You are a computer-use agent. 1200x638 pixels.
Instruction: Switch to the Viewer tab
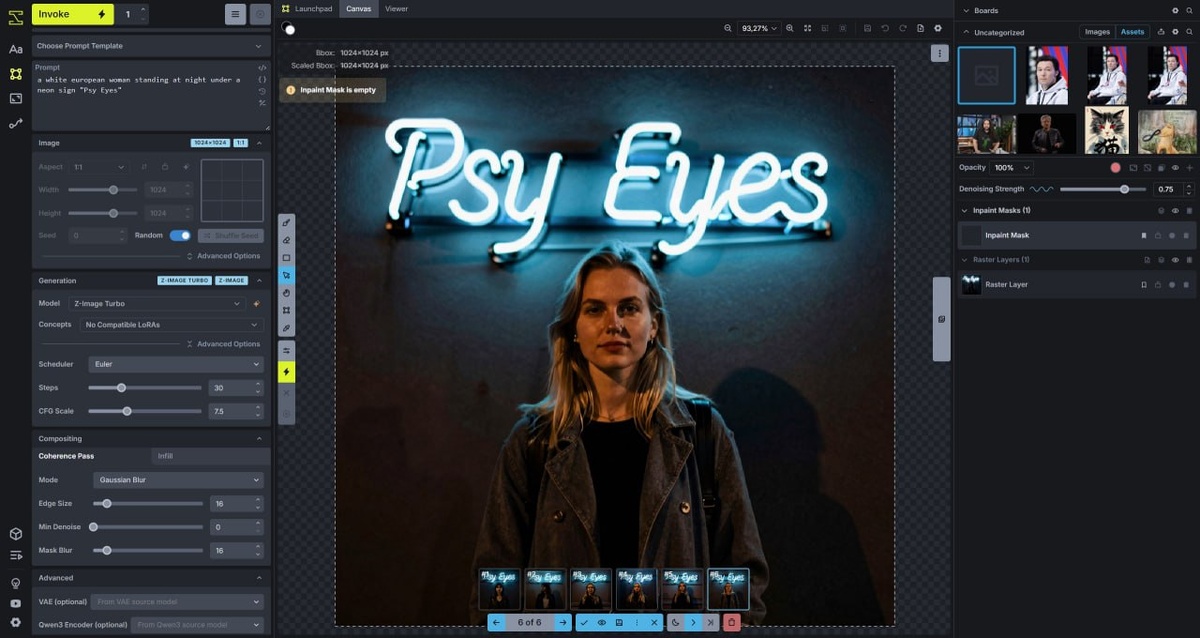tap(396, 8)
